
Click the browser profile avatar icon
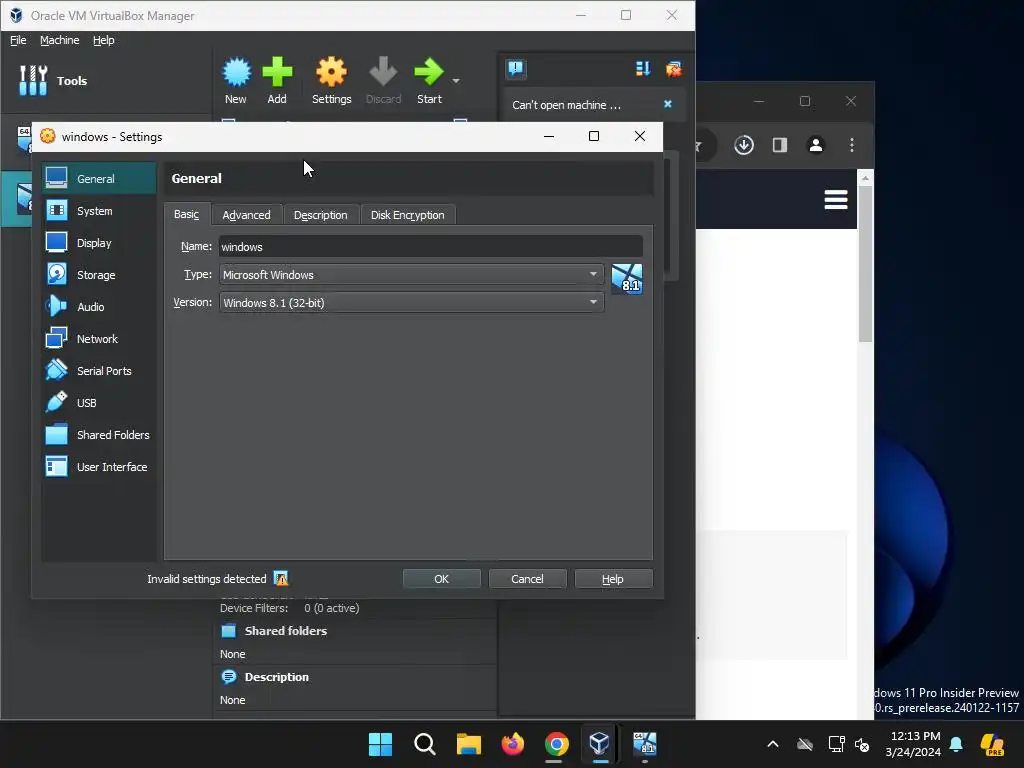click(816, 145)
